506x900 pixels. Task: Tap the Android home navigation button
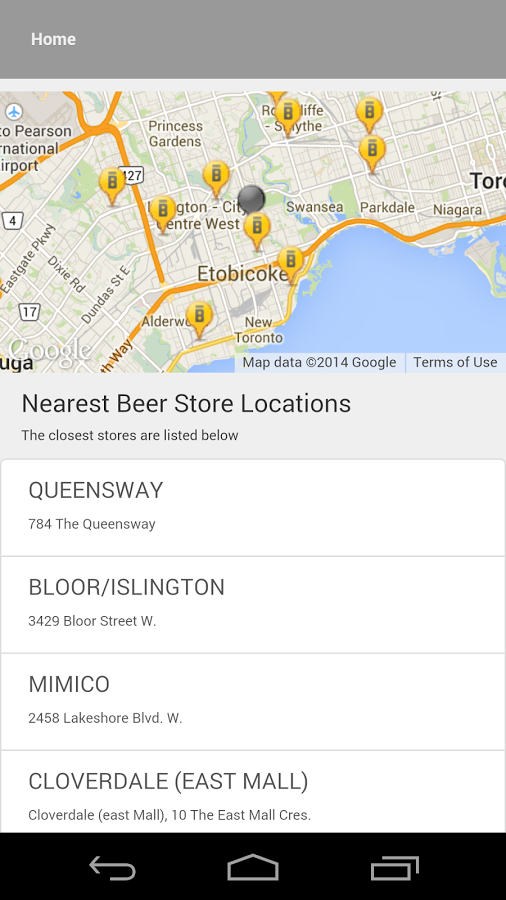coord(253,867)
